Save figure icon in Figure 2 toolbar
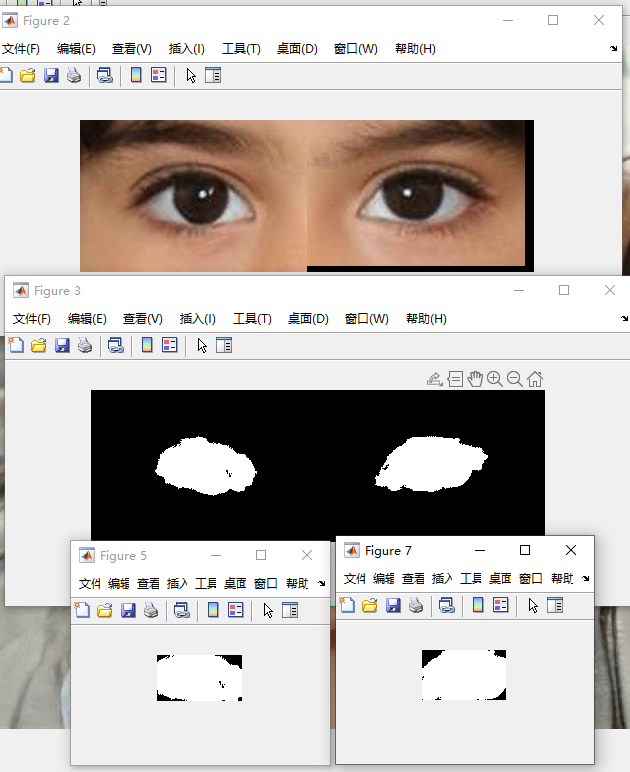 coord(51,75)
